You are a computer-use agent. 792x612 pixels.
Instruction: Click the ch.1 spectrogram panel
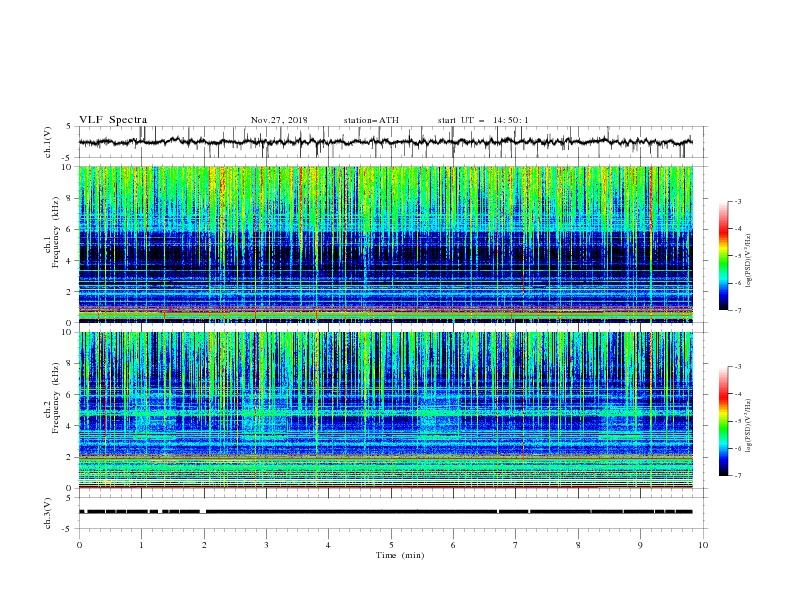[385, 244]
